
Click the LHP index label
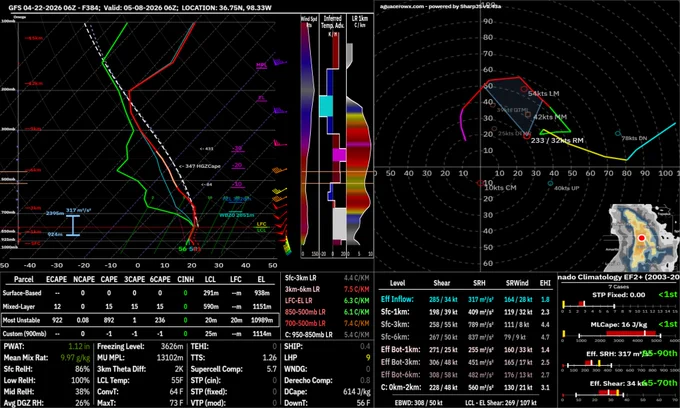(291, 358)
